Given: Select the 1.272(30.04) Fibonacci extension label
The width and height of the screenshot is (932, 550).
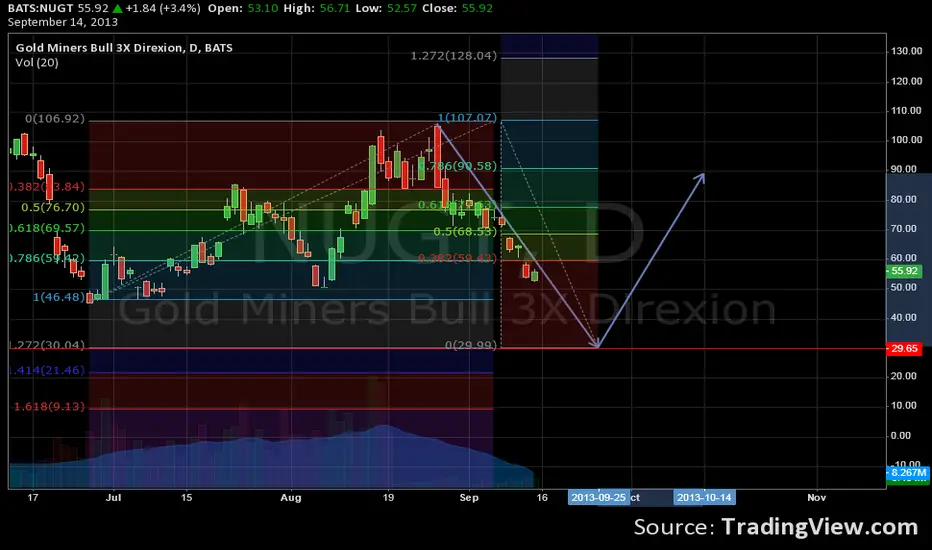Looking at the screenshot, I should click(47, 345).
